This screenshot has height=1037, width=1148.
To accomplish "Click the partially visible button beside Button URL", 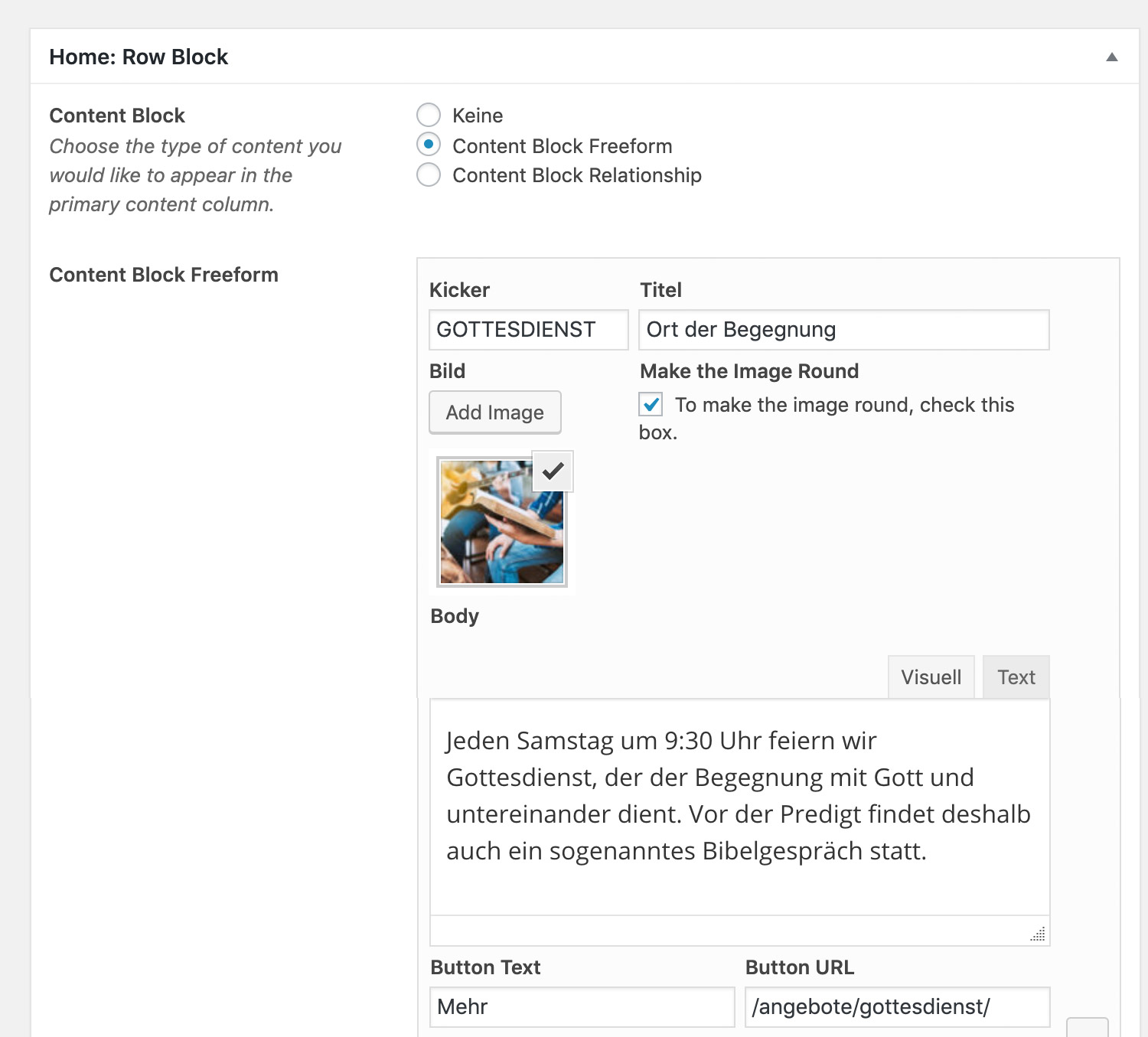I will 1087,1028.
